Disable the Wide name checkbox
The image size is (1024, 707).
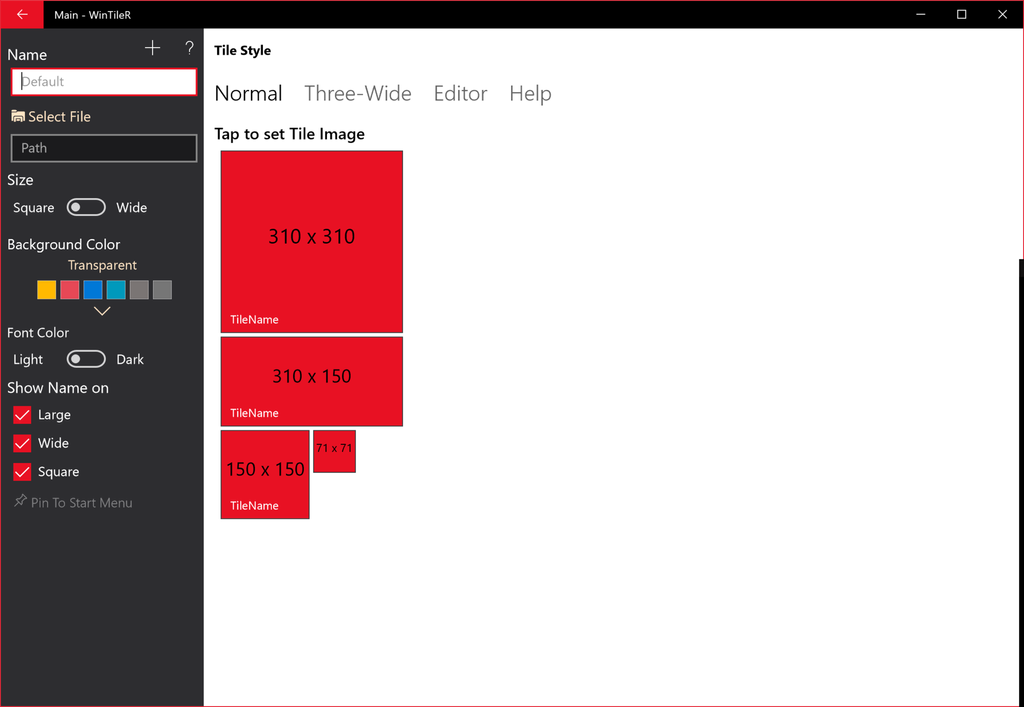pyautogui.click(x=22, y=443)
